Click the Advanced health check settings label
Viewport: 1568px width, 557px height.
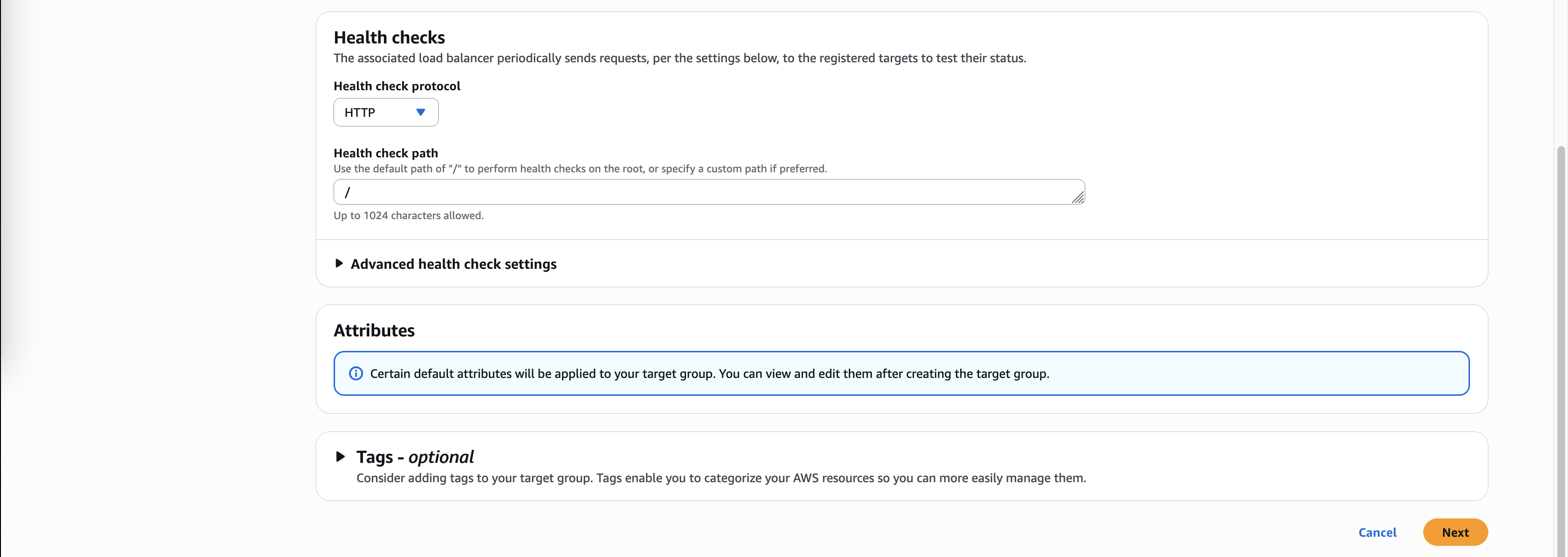[x=453, y=264]
